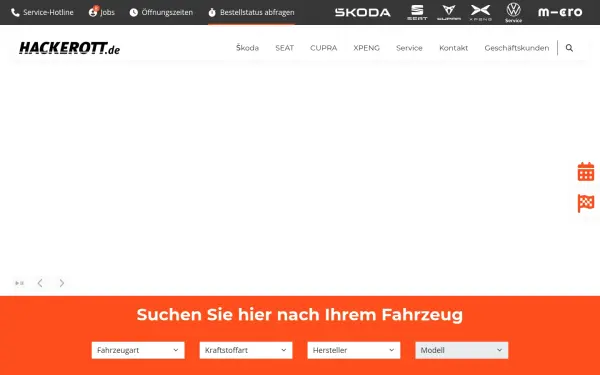This screenshot has height=375, width=600.
Task: Open the Škoda navigation menu
Action: coord(247,48)
